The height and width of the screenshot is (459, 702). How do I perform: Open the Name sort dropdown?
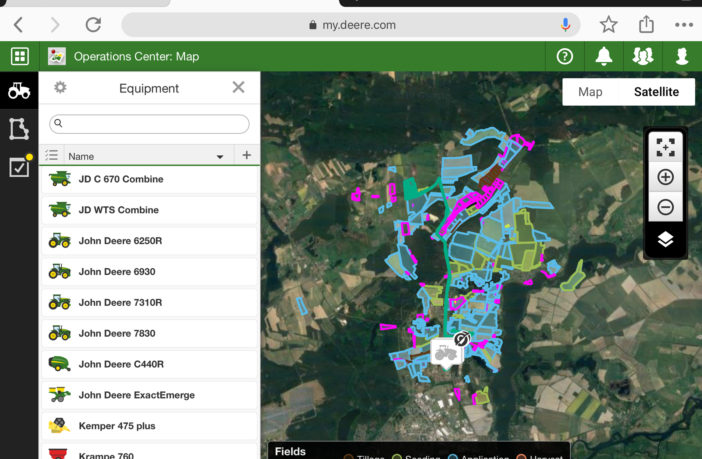[x=219, y=156]
